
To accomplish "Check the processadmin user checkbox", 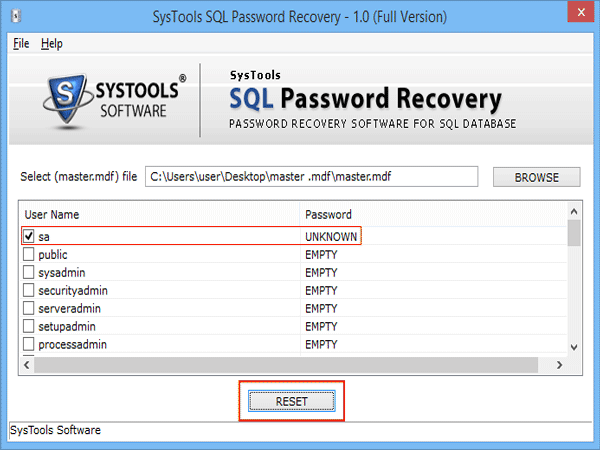I will [x=29, y=344].
